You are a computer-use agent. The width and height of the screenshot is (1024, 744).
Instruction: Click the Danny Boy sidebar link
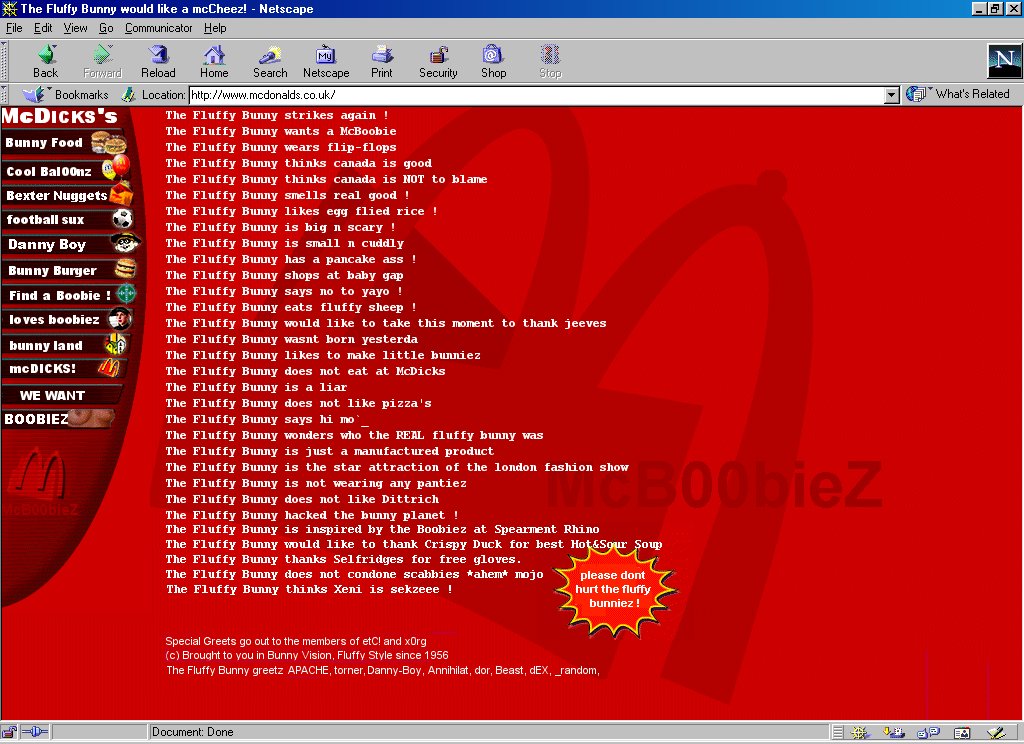(71, 244)
